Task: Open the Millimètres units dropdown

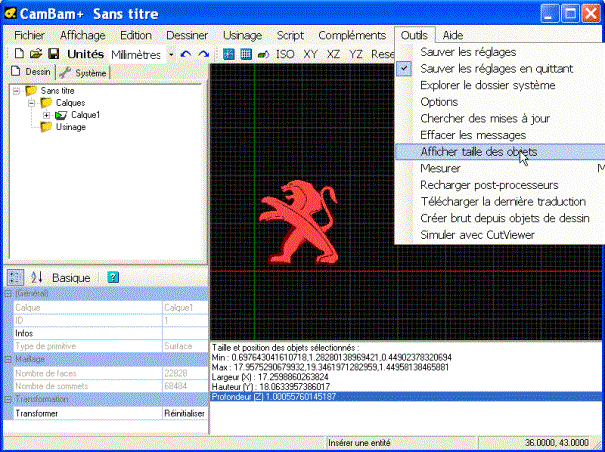Action: 171,54
